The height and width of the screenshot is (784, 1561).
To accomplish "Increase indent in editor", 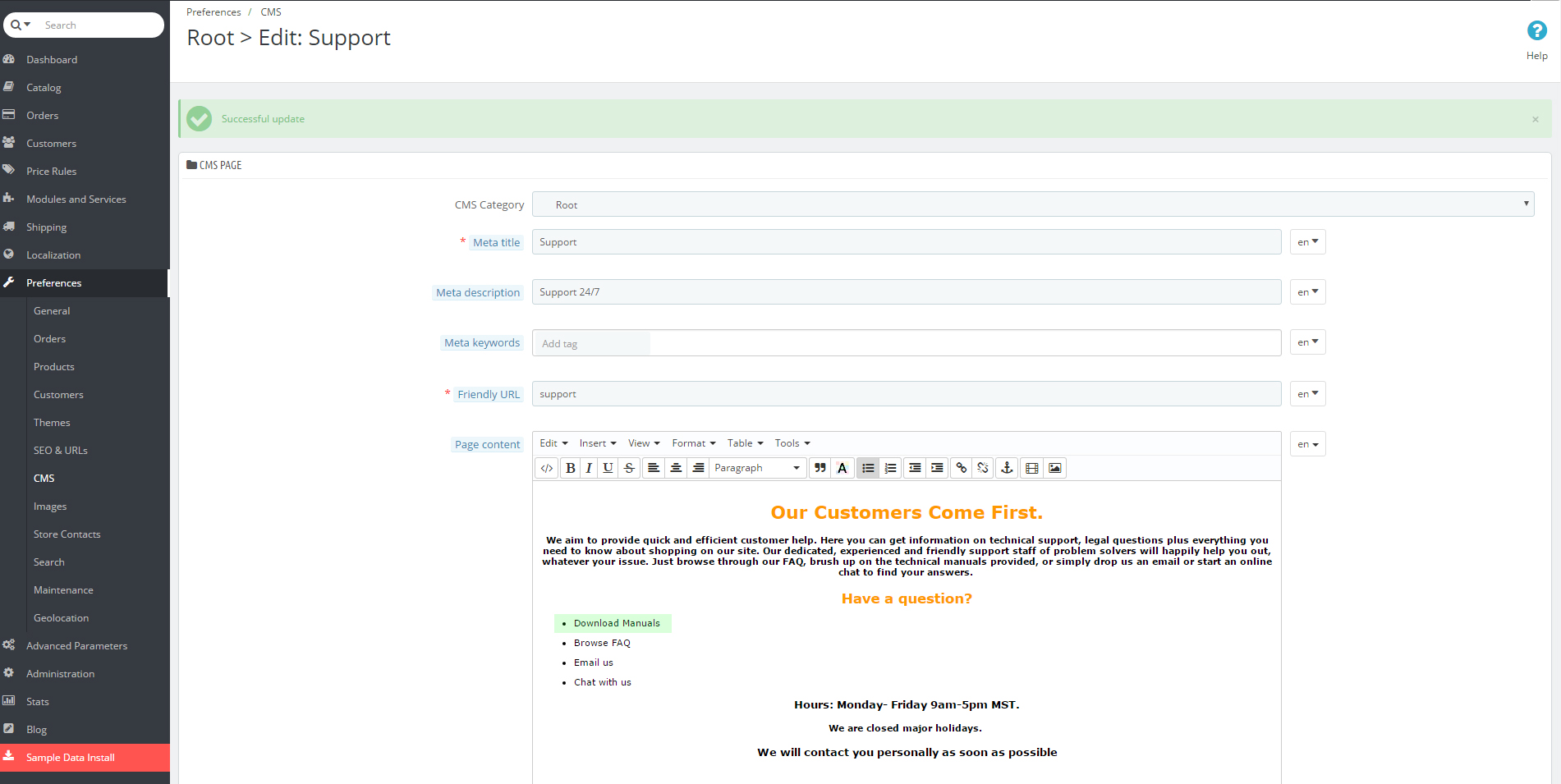I will 937,468.
